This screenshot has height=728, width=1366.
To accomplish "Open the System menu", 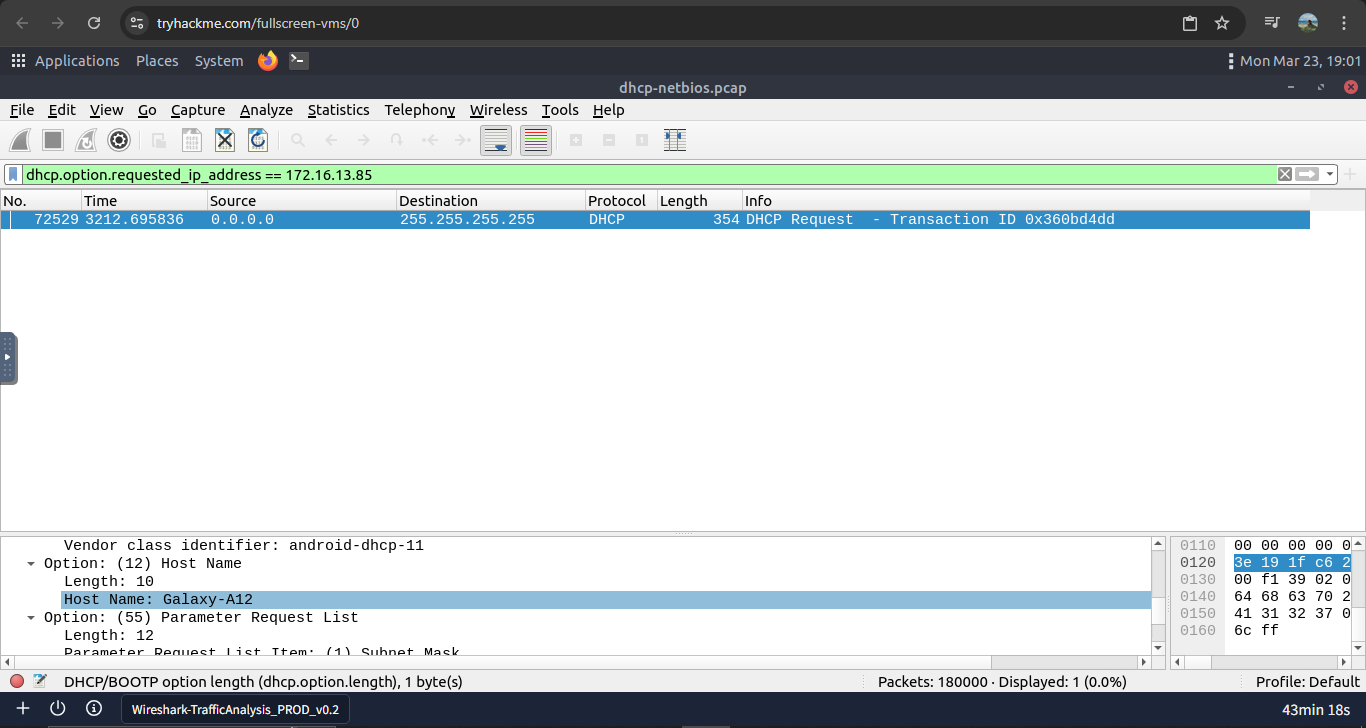I will click(219, 61).
